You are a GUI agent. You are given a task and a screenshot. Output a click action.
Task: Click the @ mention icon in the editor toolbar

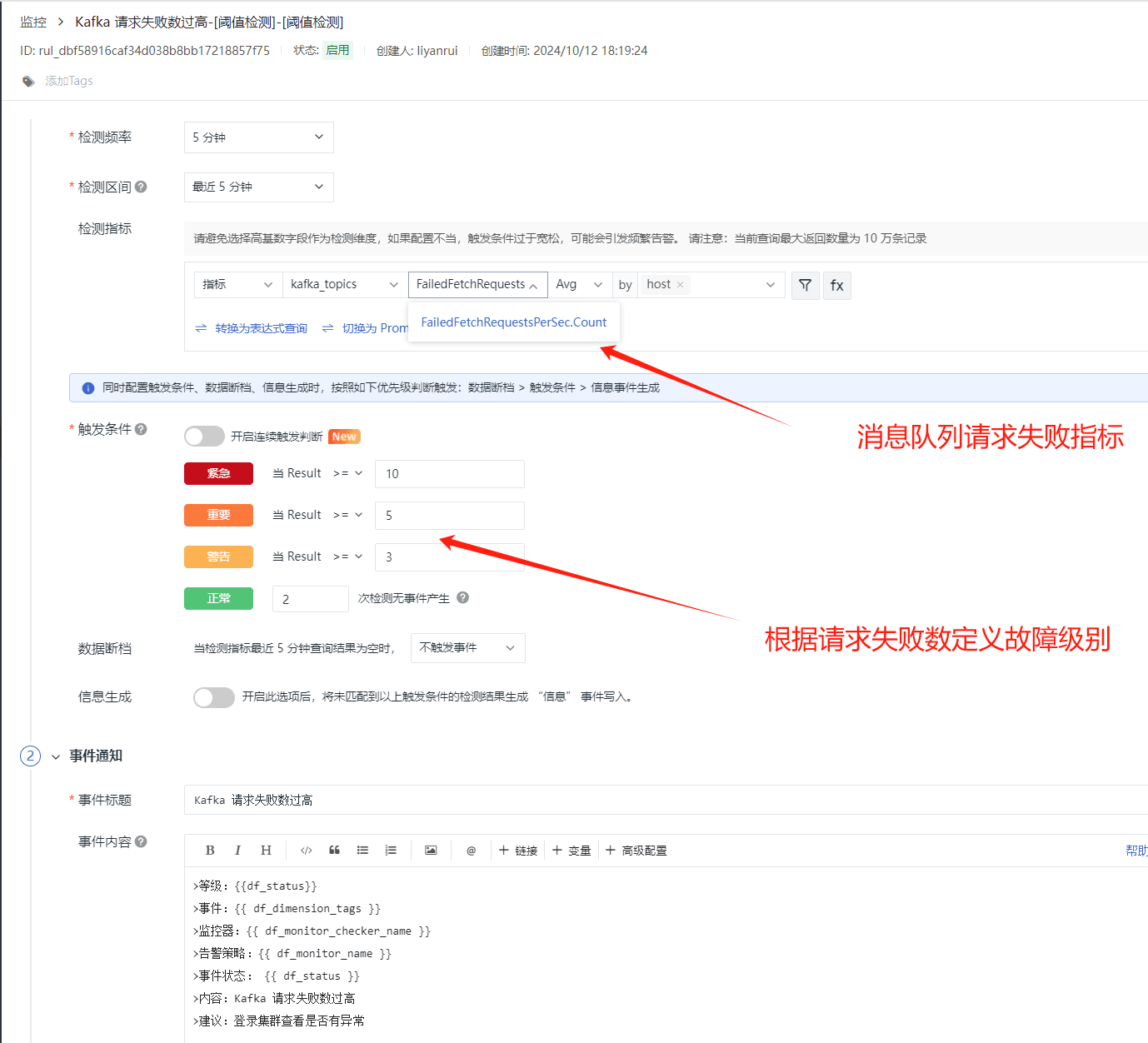471,851
